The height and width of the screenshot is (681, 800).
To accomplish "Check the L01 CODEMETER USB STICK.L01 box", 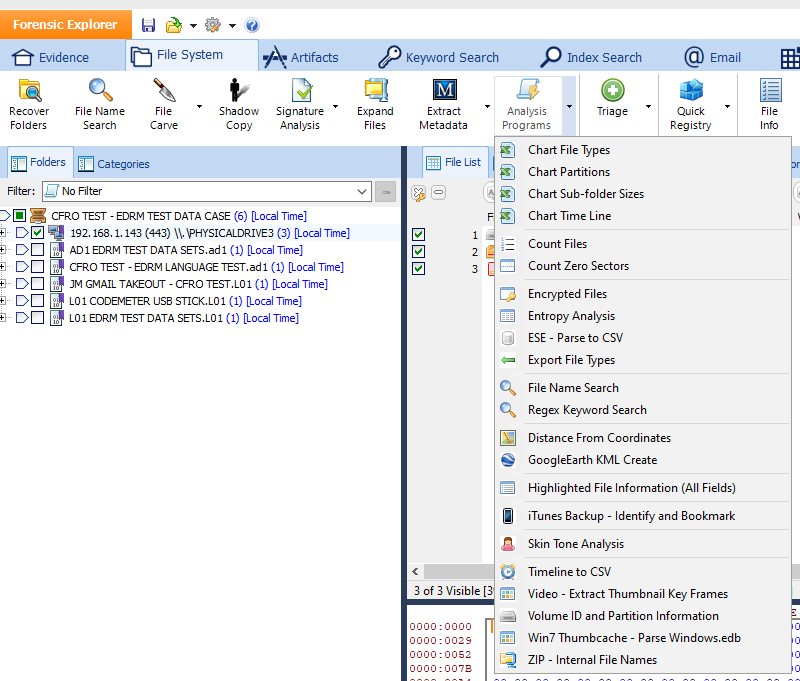I will click(x=37, y=301).
